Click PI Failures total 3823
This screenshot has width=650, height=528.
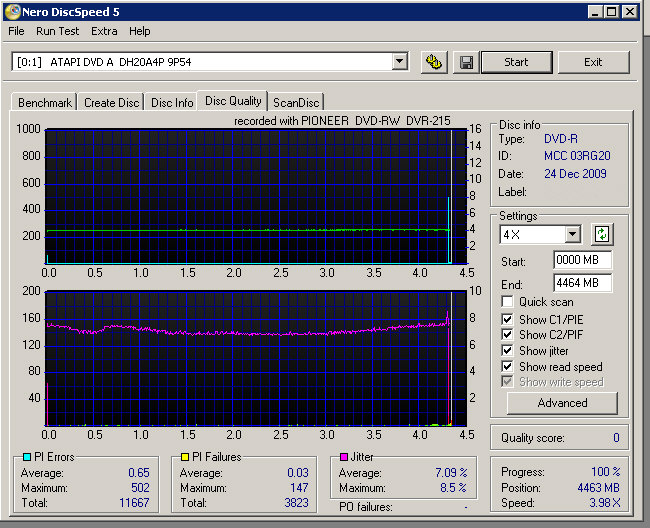tap(296, 503)
